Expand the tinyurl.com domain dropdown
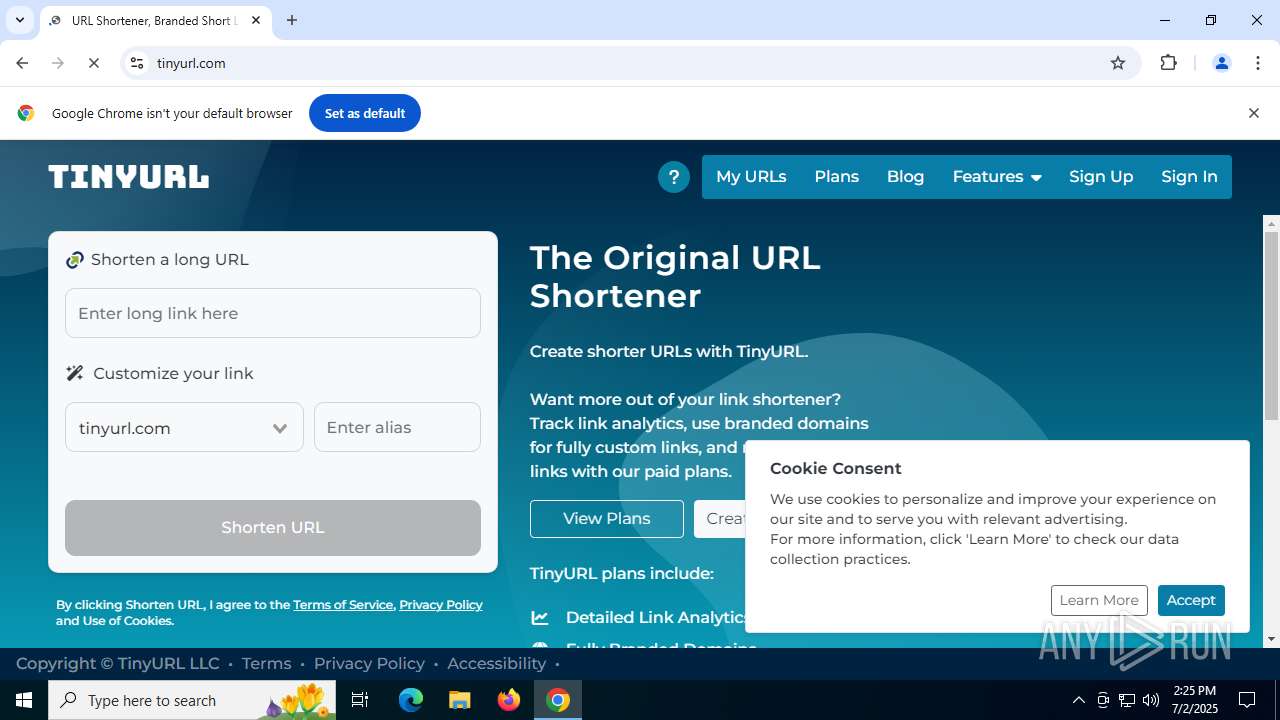The width and height of the screenshot is (1280, 720). coord(184,428)
